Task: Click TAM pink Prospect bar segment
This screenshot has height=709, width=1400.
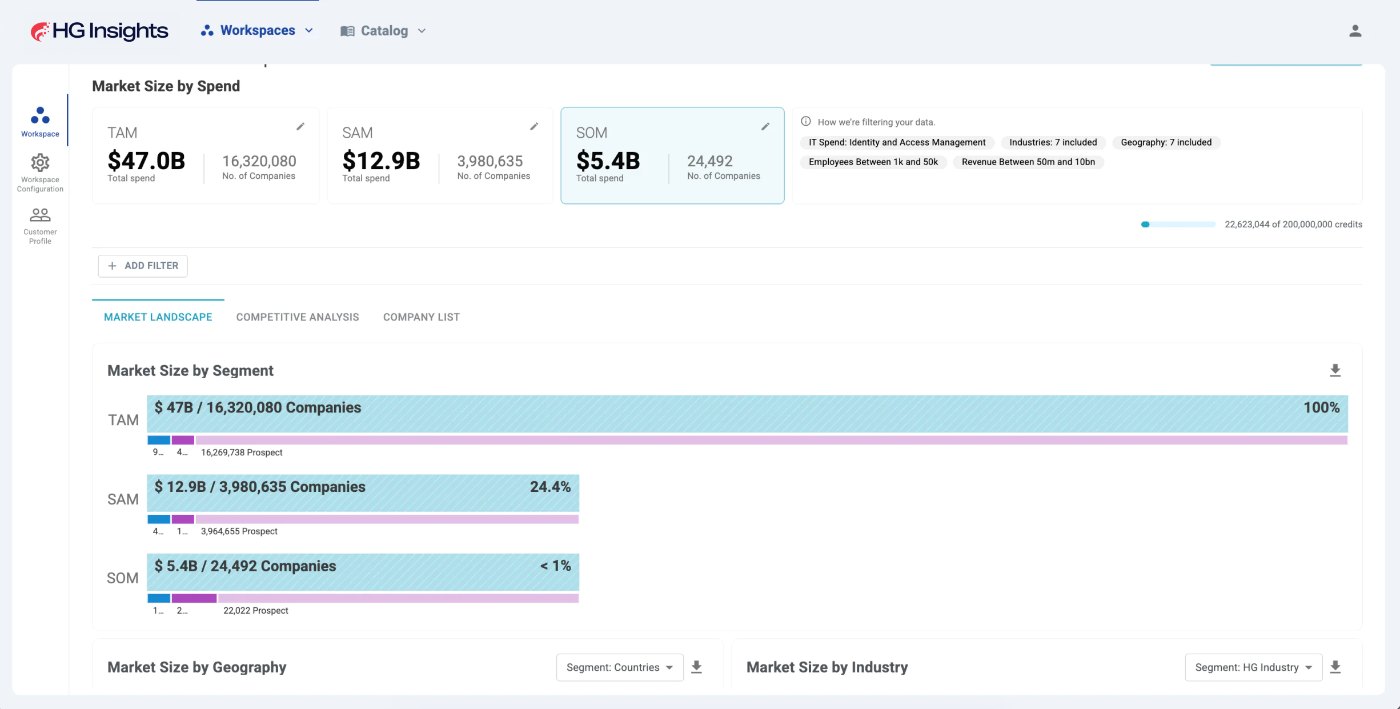Action: coord(771,440)
